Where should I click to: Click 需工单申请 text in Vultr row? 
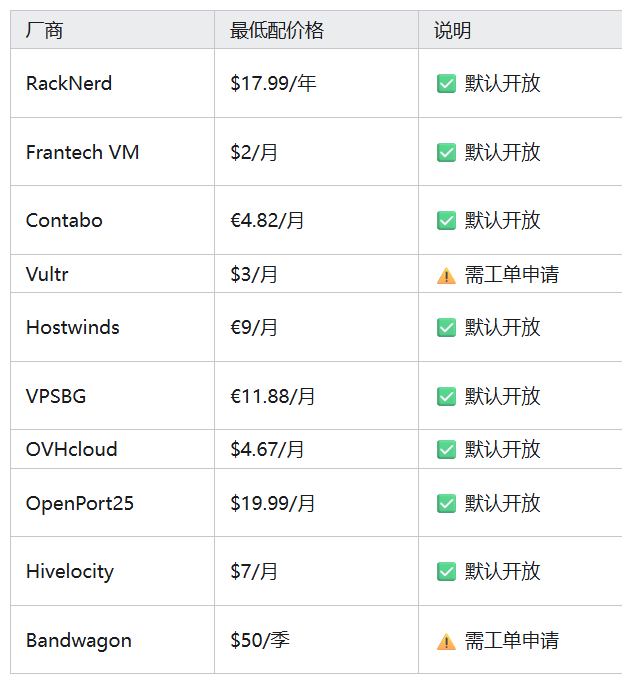(x=512, y=275)
